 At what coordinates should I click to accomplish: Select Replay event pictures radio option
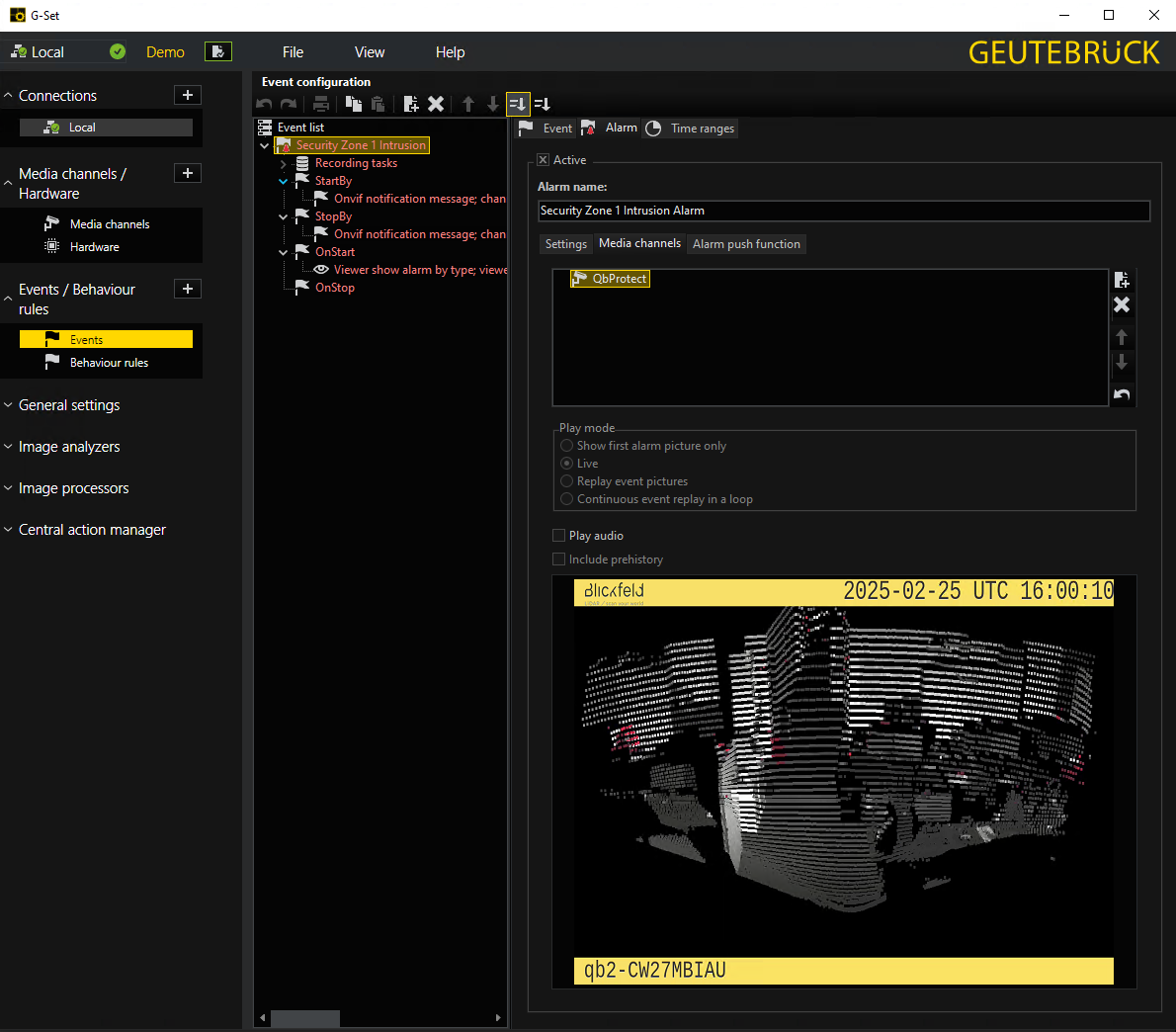(567, 481)
